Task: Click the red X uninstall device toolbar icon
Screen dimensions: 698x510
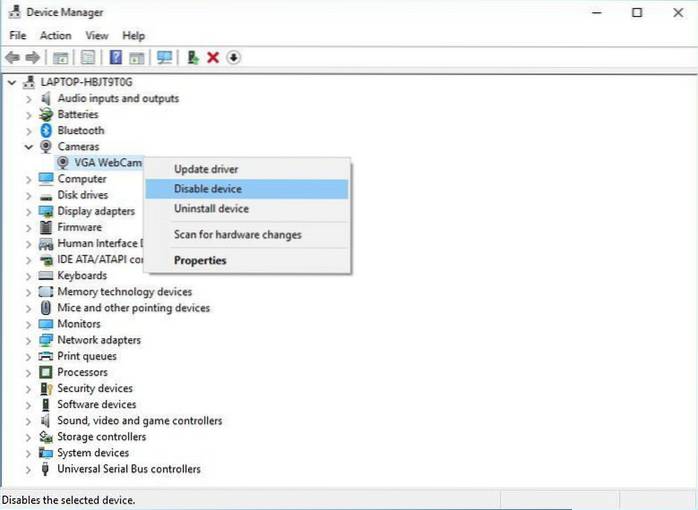Action: [x=213, y=58]
